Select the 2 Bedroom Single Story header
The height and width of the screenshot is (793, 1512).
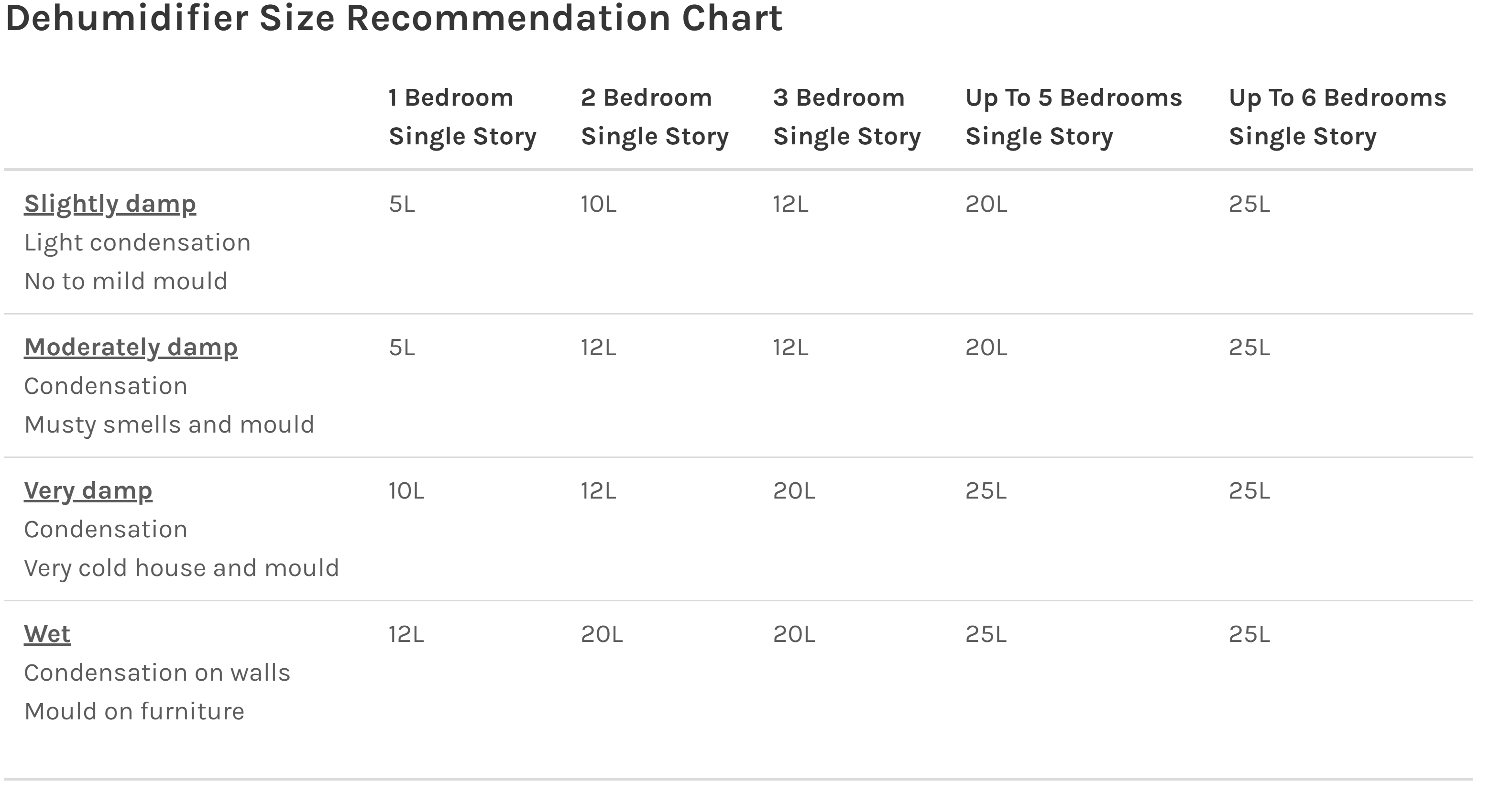(x=655, y=117)
